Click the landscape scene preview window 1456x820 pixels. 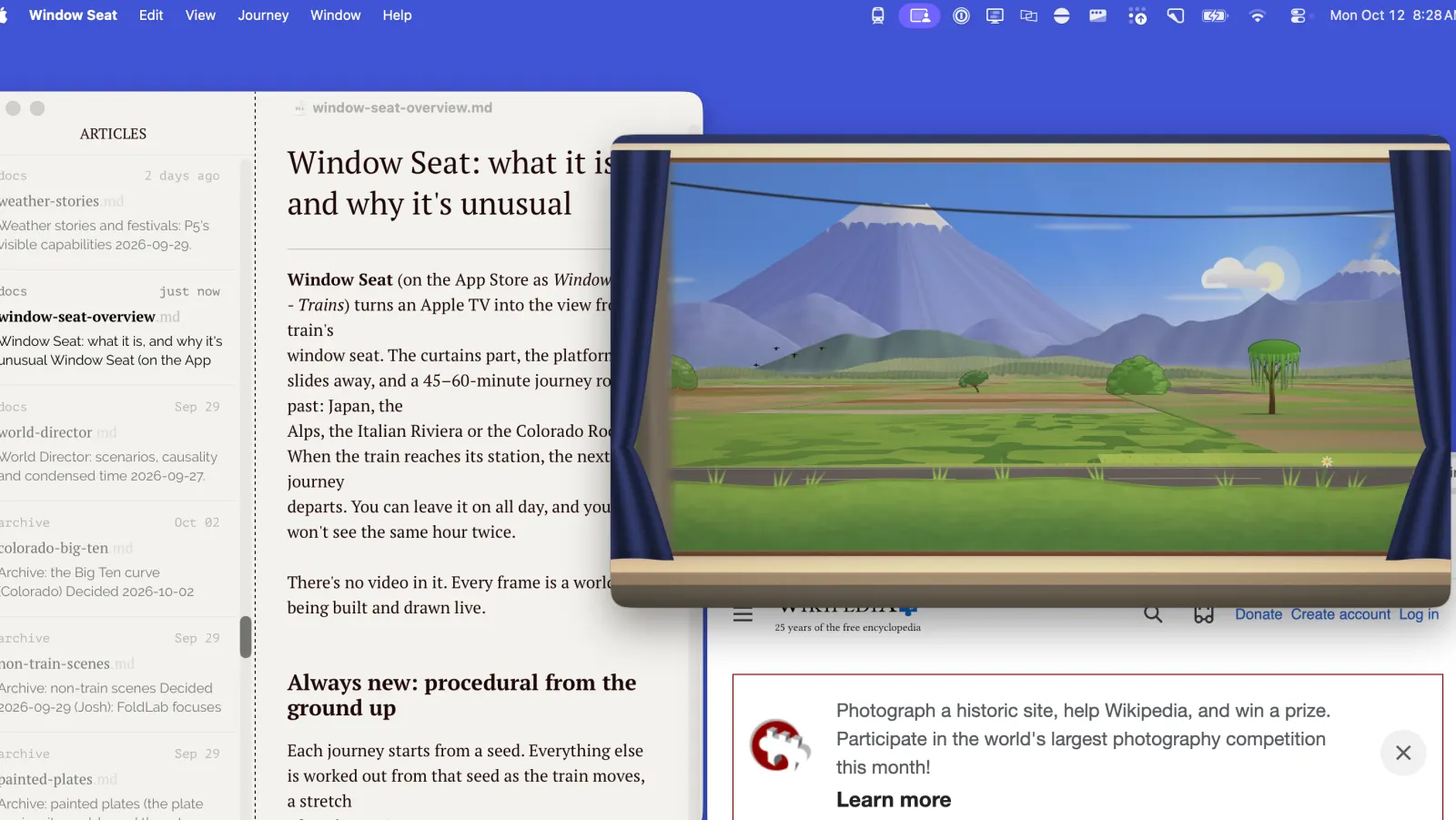(x=1030, y=371)
